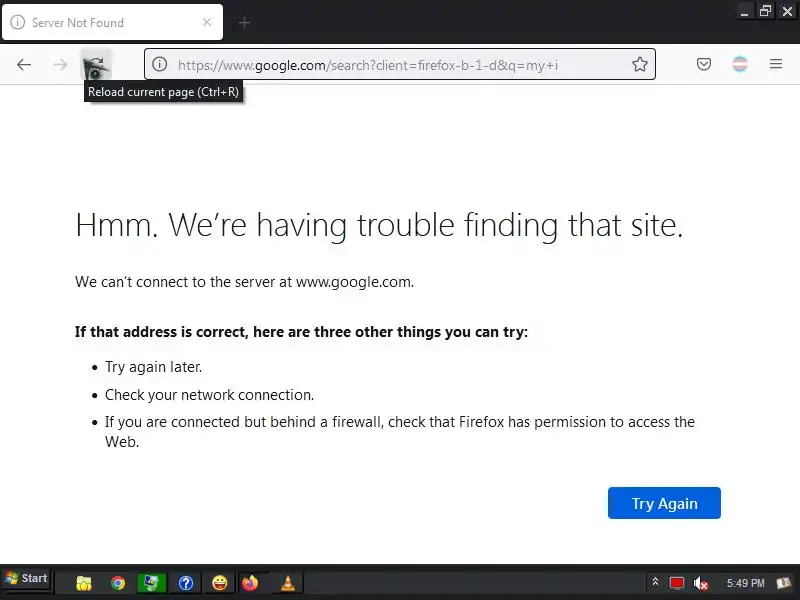The height and width of the screenshot is (600, 800).
Task: Go back one page with the back arrow
Action: pyautogui.click(x=24, y=64)
